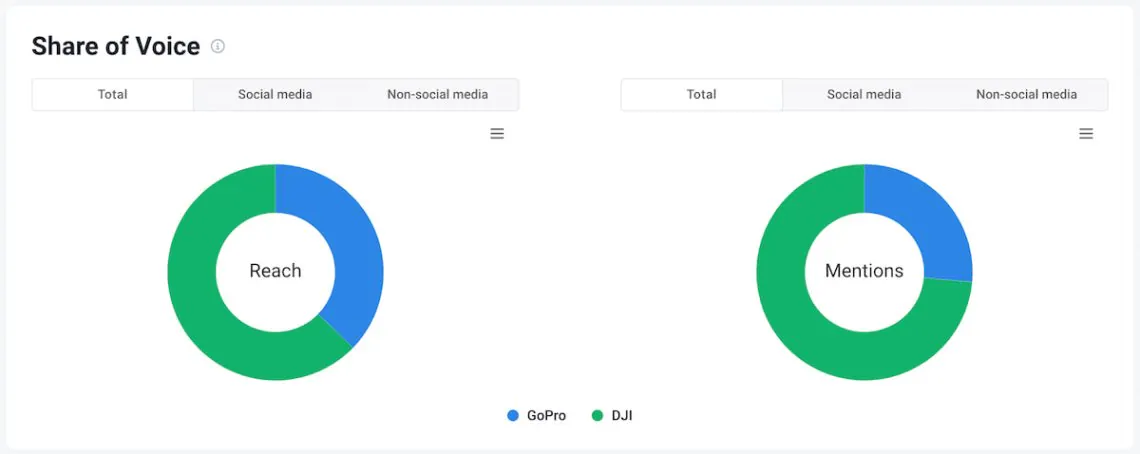The image size is (1140, 454).
Task: Click the Mentions label in the donut center
Action: pos(864,271)
